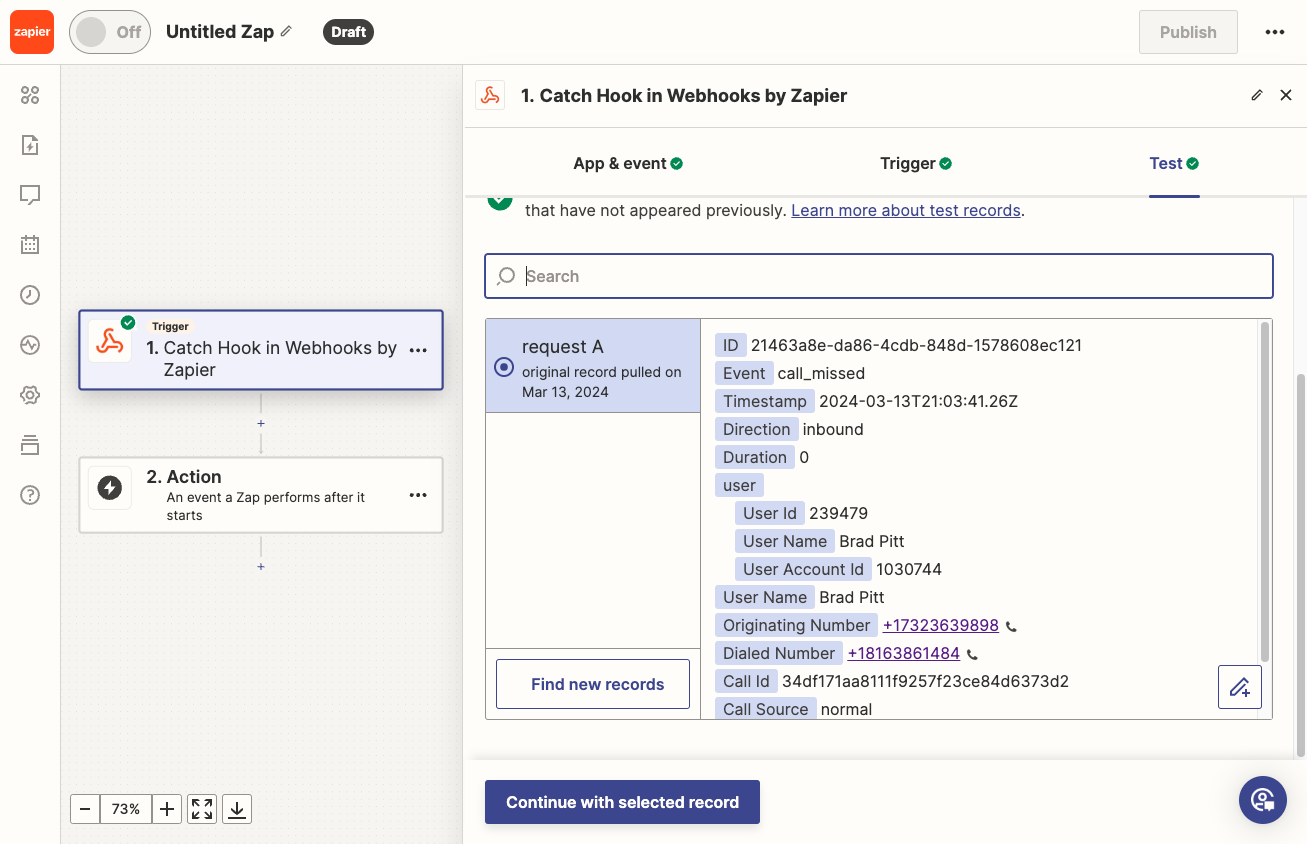1307x844 pixels.
Task: Click the 73% zoom level value
Action: pyautogui.click(x=126, y=809)
